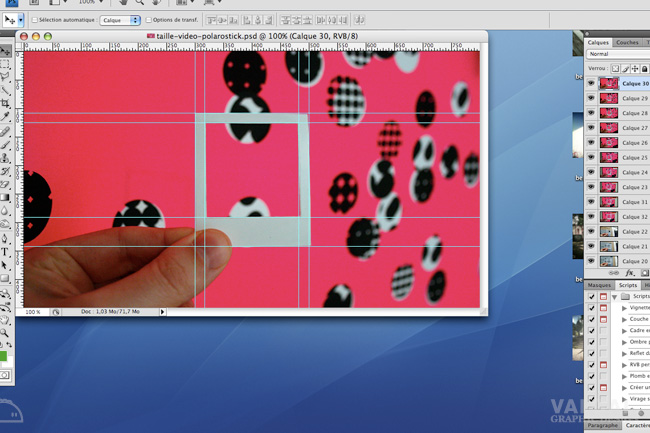Uncheck the Vignette action checkbox
Screen dimensions: 650x433
click(592, 308)
